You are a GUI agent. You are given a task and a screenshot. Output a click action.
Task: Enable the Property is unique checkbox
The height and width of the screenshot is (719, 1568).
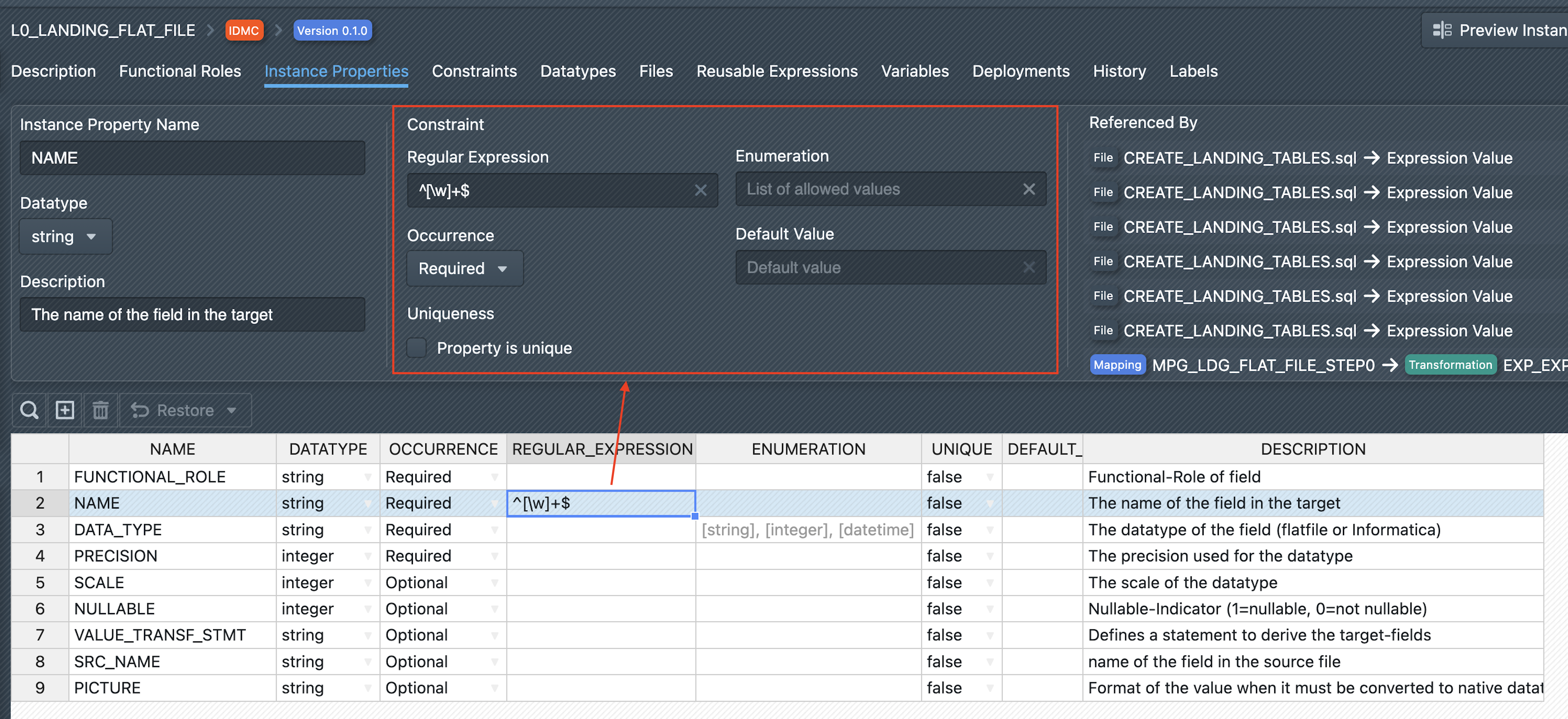tap(417, 348)
